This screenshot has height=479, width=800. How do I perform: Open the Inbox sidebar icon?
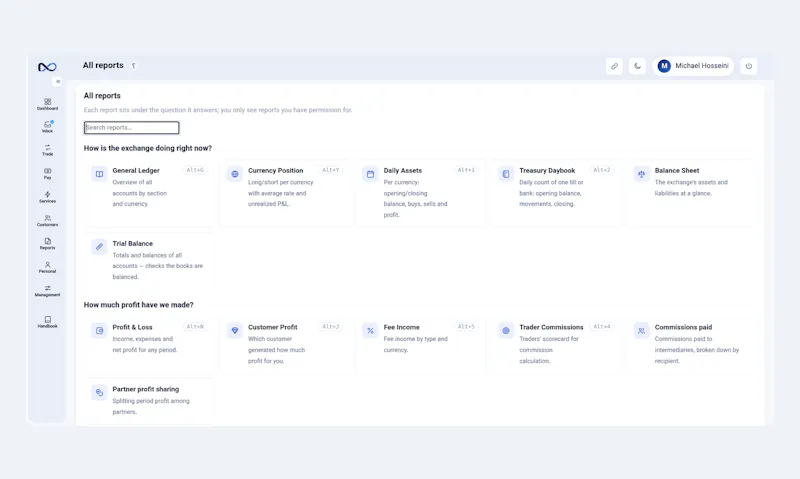[47, 127]
